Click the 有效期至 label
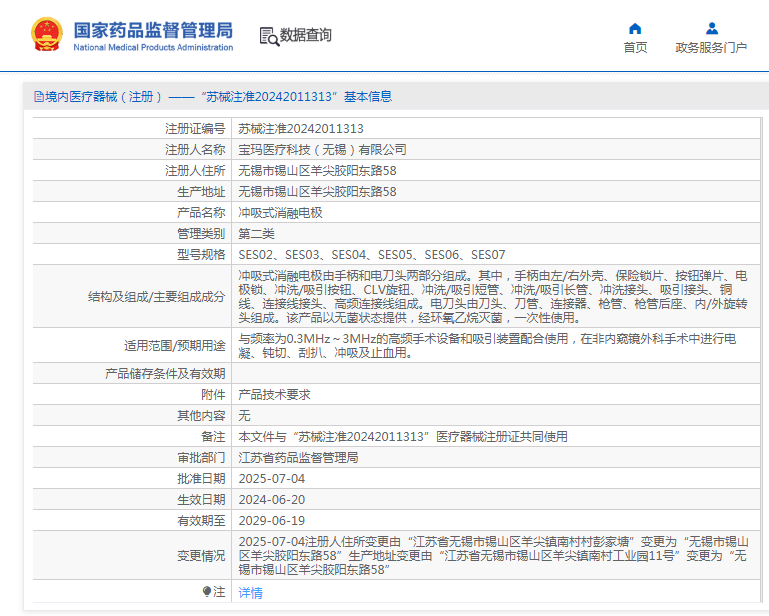769x616 pixels. click(x=201, y=521)
